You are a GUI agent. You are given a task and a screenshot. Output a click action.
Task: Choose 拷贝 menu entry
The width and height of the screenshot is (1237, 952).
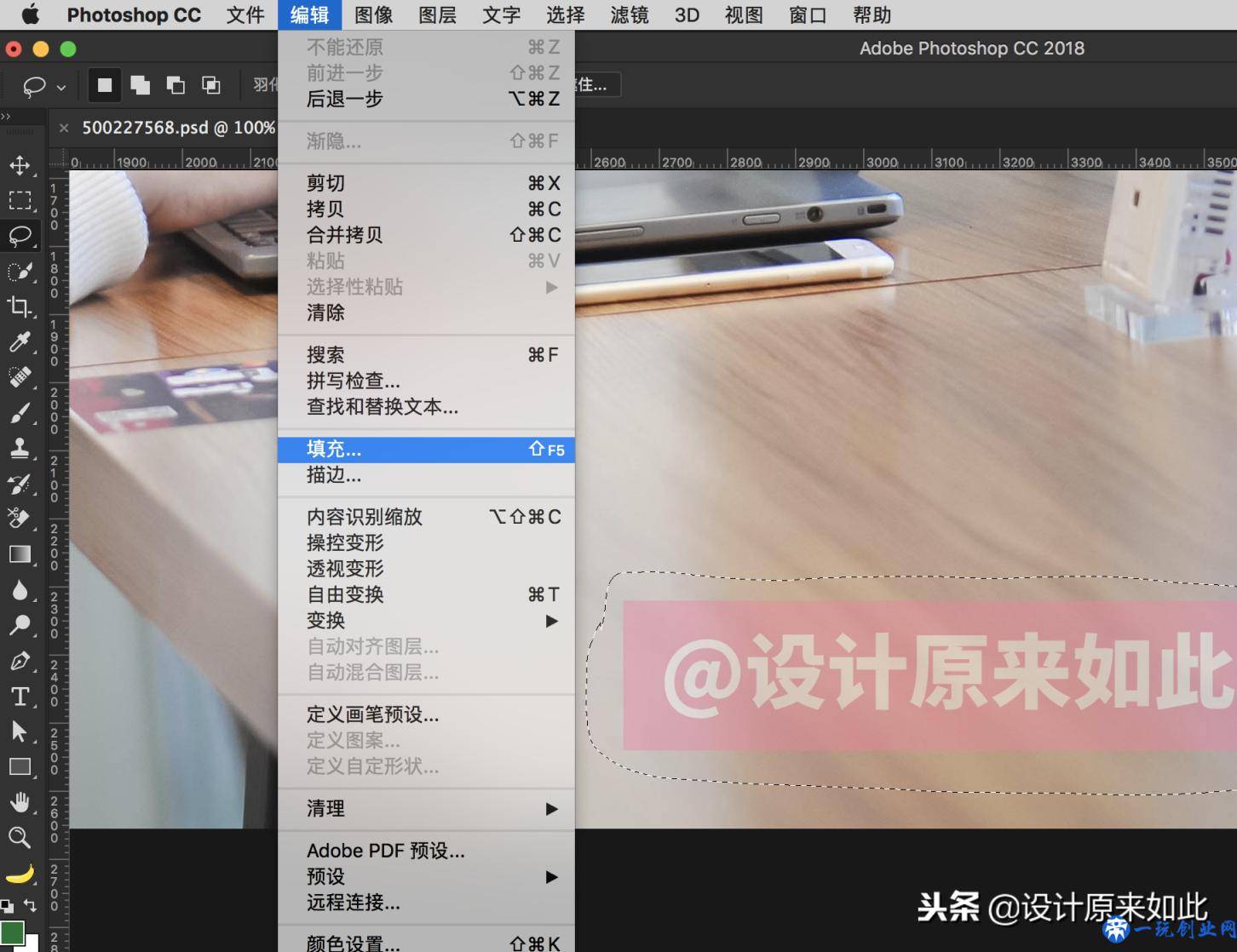pyautogui.click(x=426, y=209)
